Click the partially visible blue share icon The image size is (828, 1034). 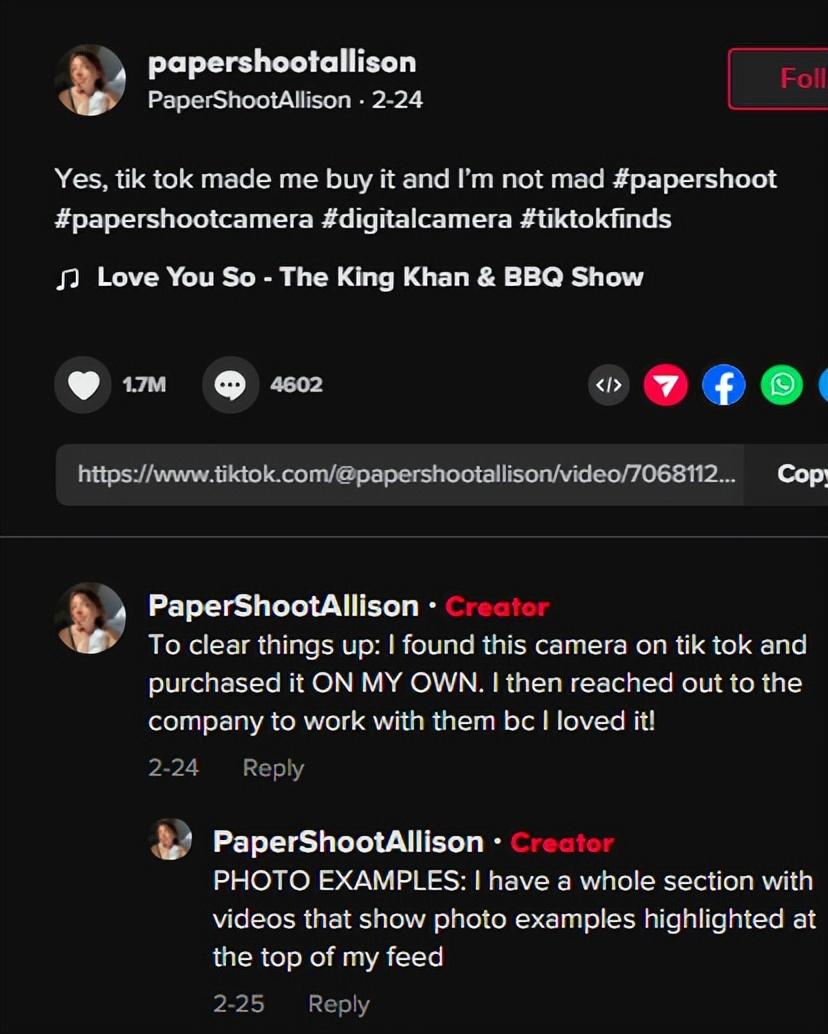(823, 385)
